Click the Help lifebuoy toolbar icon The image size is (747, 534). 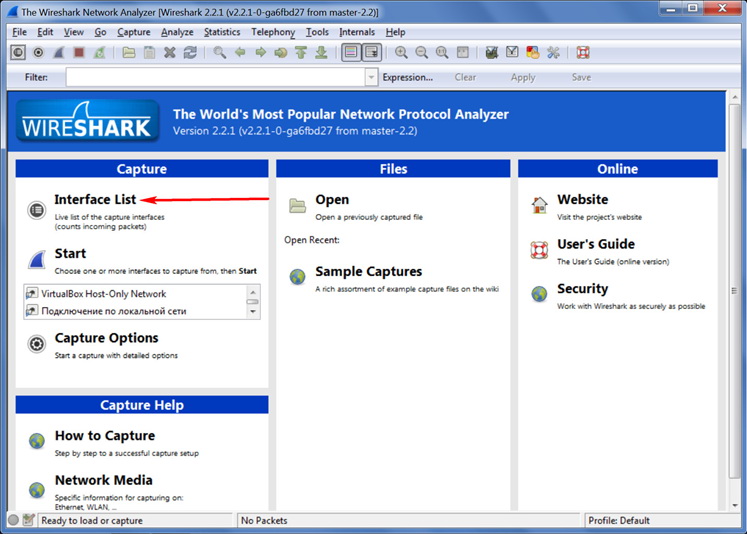[x=583, y=53]
